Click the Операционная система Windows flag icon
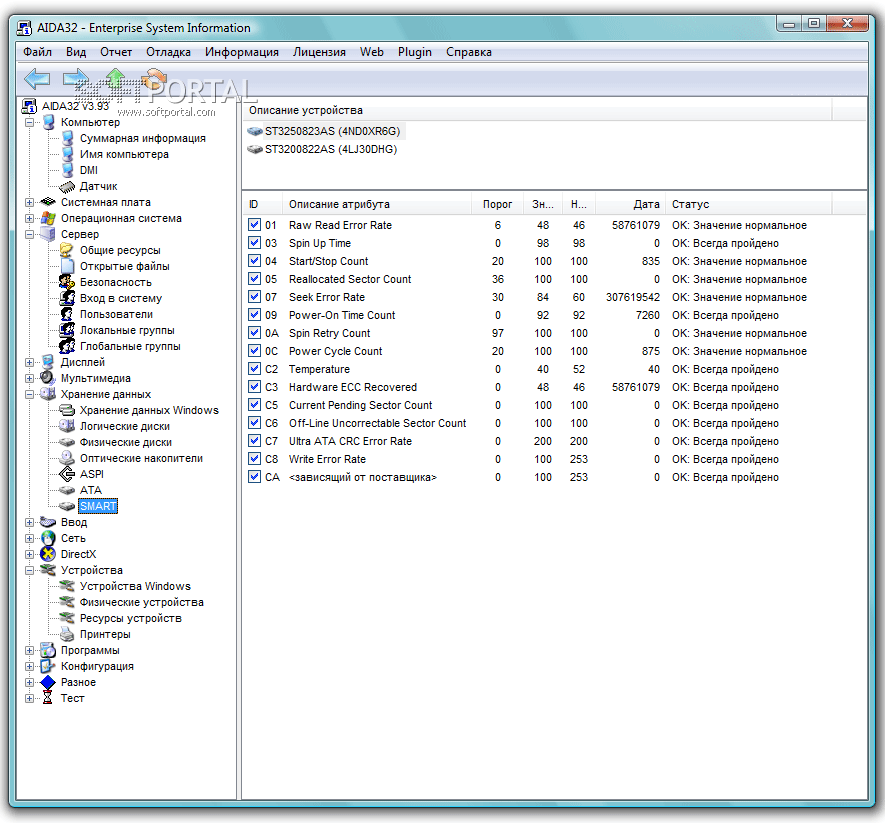Screen dimensions: 885x823 click(49, 218)
